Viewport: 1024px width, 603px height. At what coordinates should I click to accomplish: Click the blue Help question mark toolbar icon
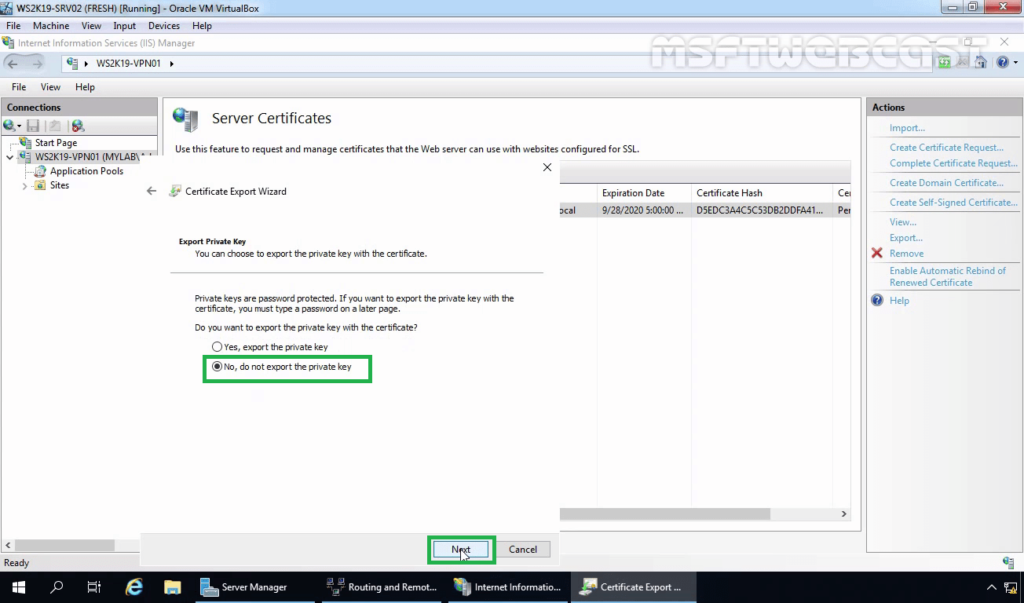[x=1002, y=63]
